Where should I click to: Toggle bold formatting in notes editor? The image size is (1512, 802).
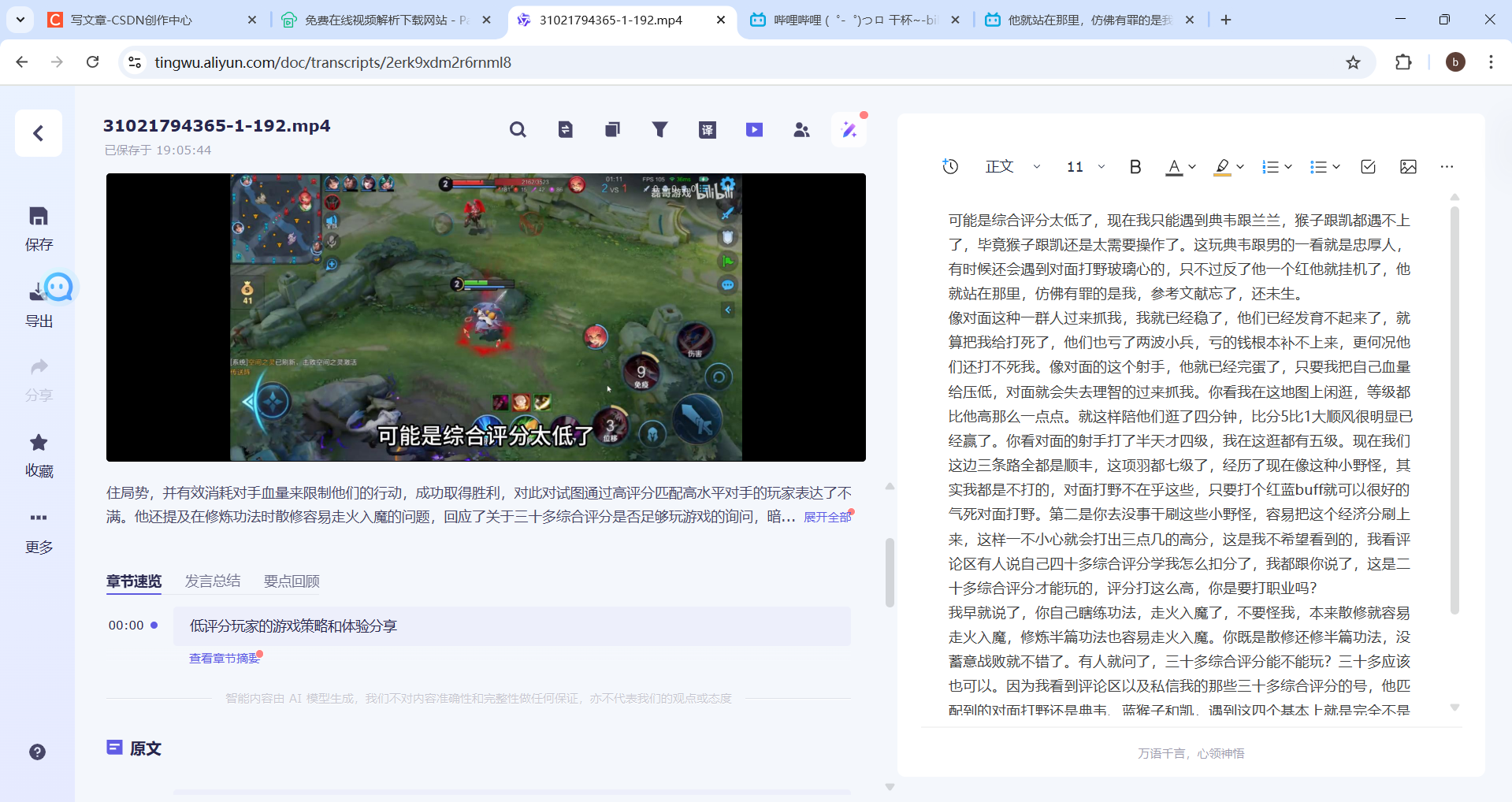[1135, 166]
